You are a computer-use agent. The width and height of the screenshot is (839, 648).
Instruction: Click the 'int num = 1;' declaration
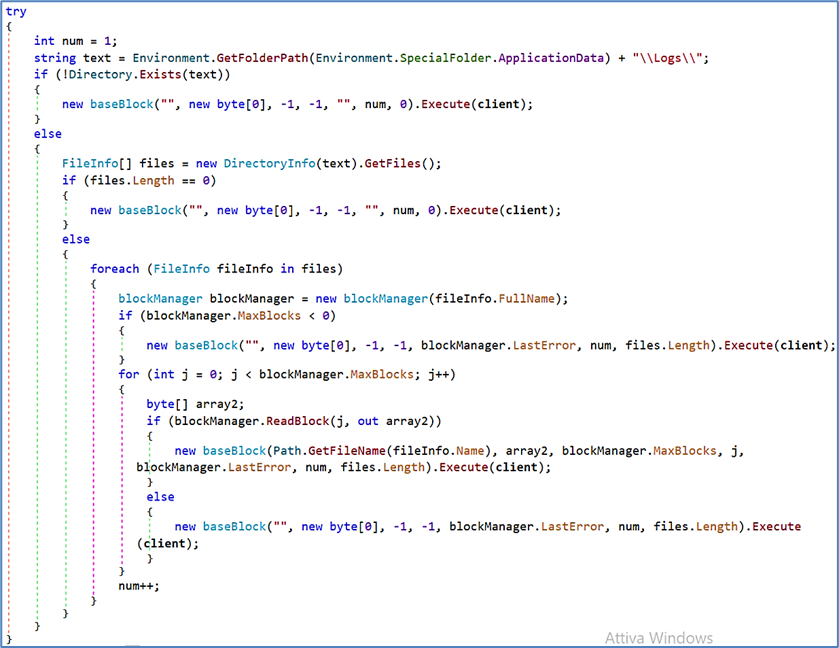pyautogui.click(x=75, y=41)
